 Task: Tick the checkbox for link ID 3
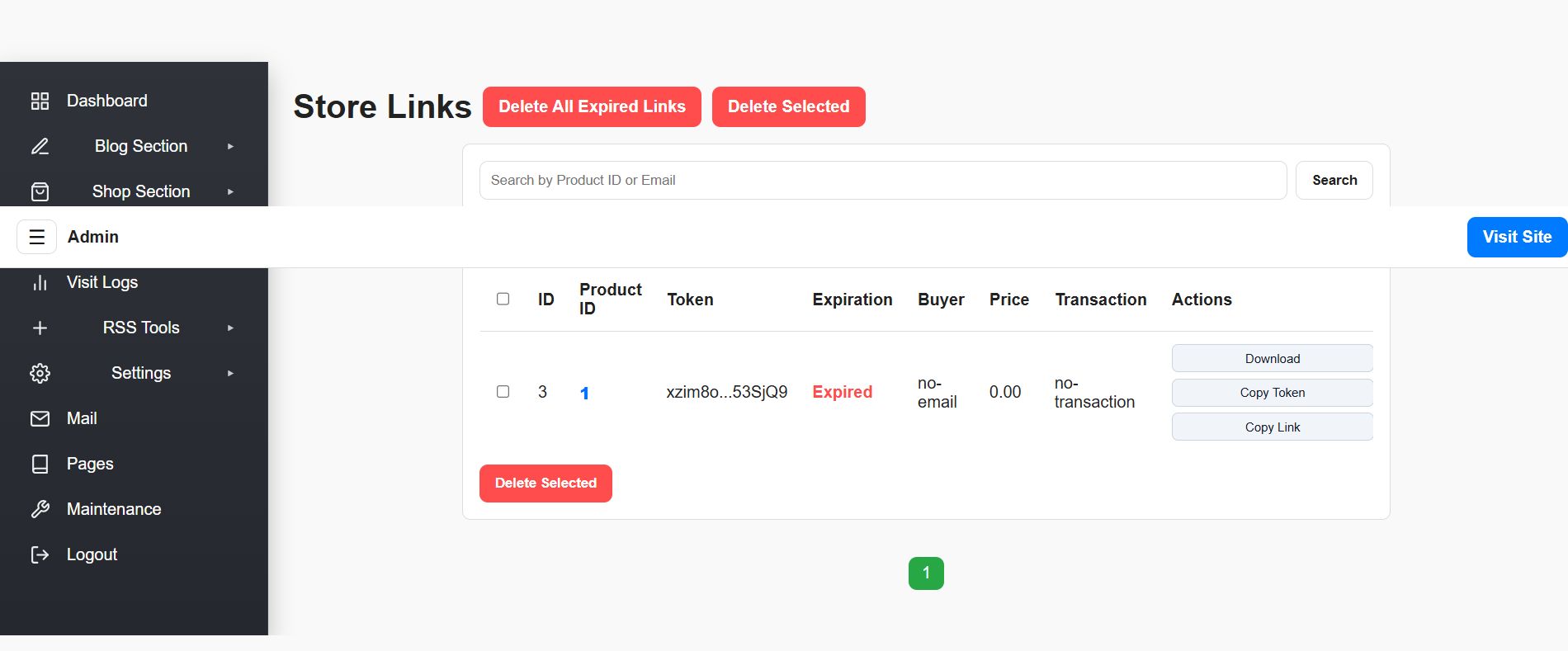tap(503, 391)
